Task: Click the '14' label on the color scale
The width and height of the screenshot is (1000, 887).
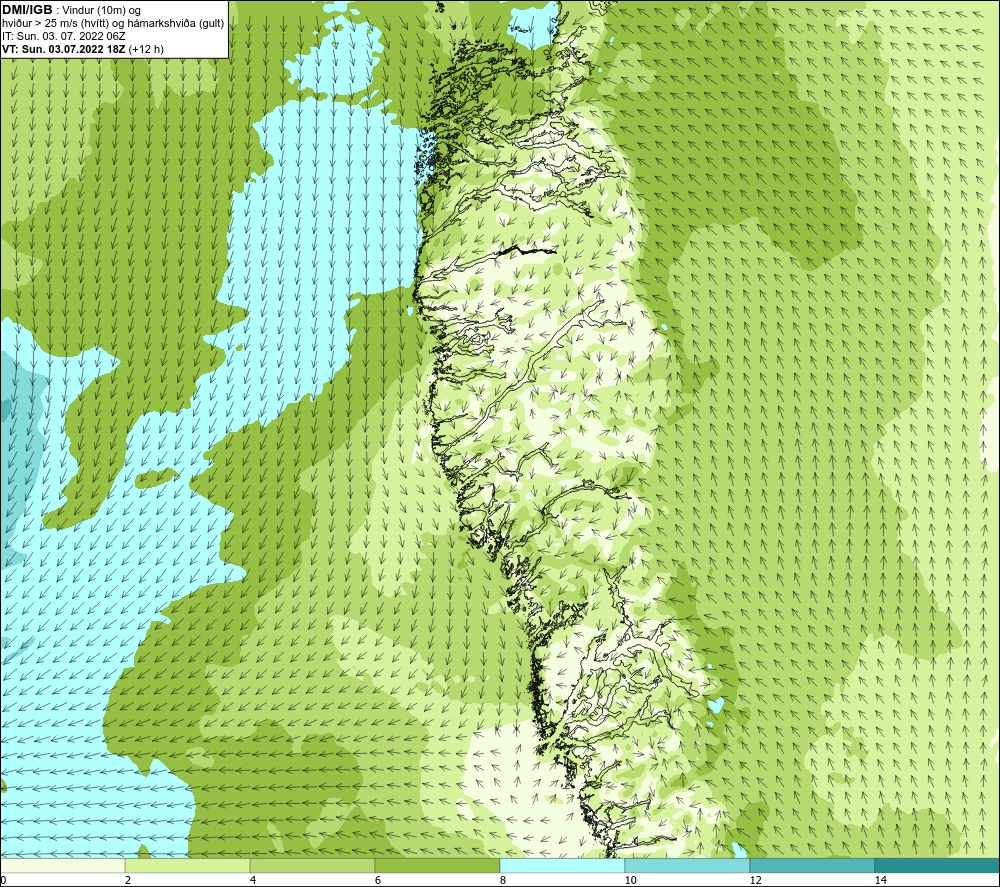Action: (x=880, y=880)
